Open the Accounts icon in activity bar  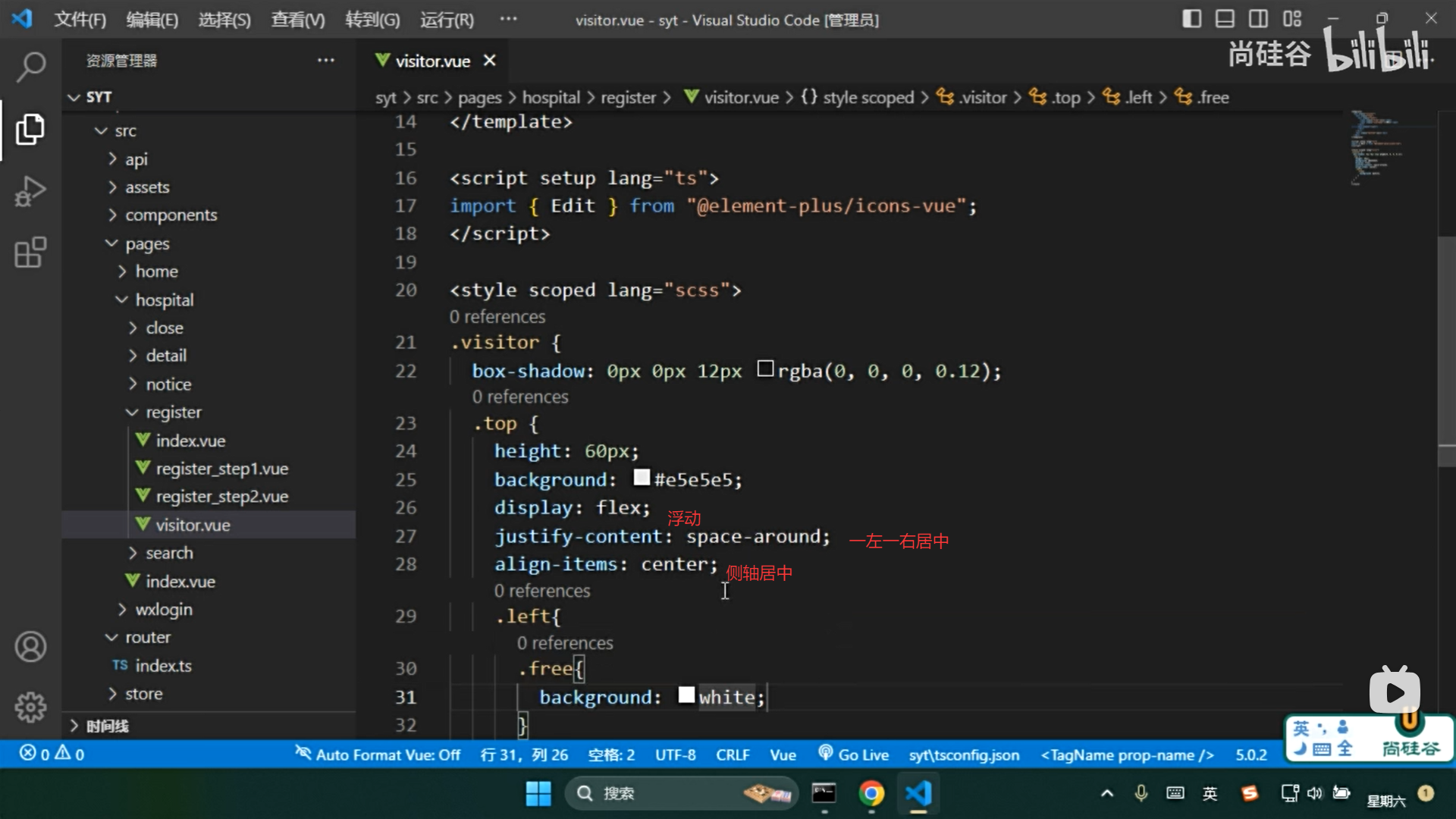[30, 647]
